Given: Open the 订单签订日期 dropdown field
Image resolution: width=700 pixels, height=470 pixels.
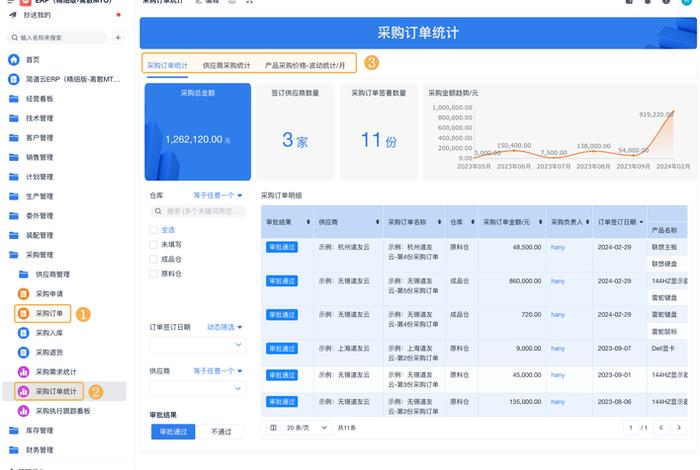Looking at the screenshot, I should (x=197, y=345).
